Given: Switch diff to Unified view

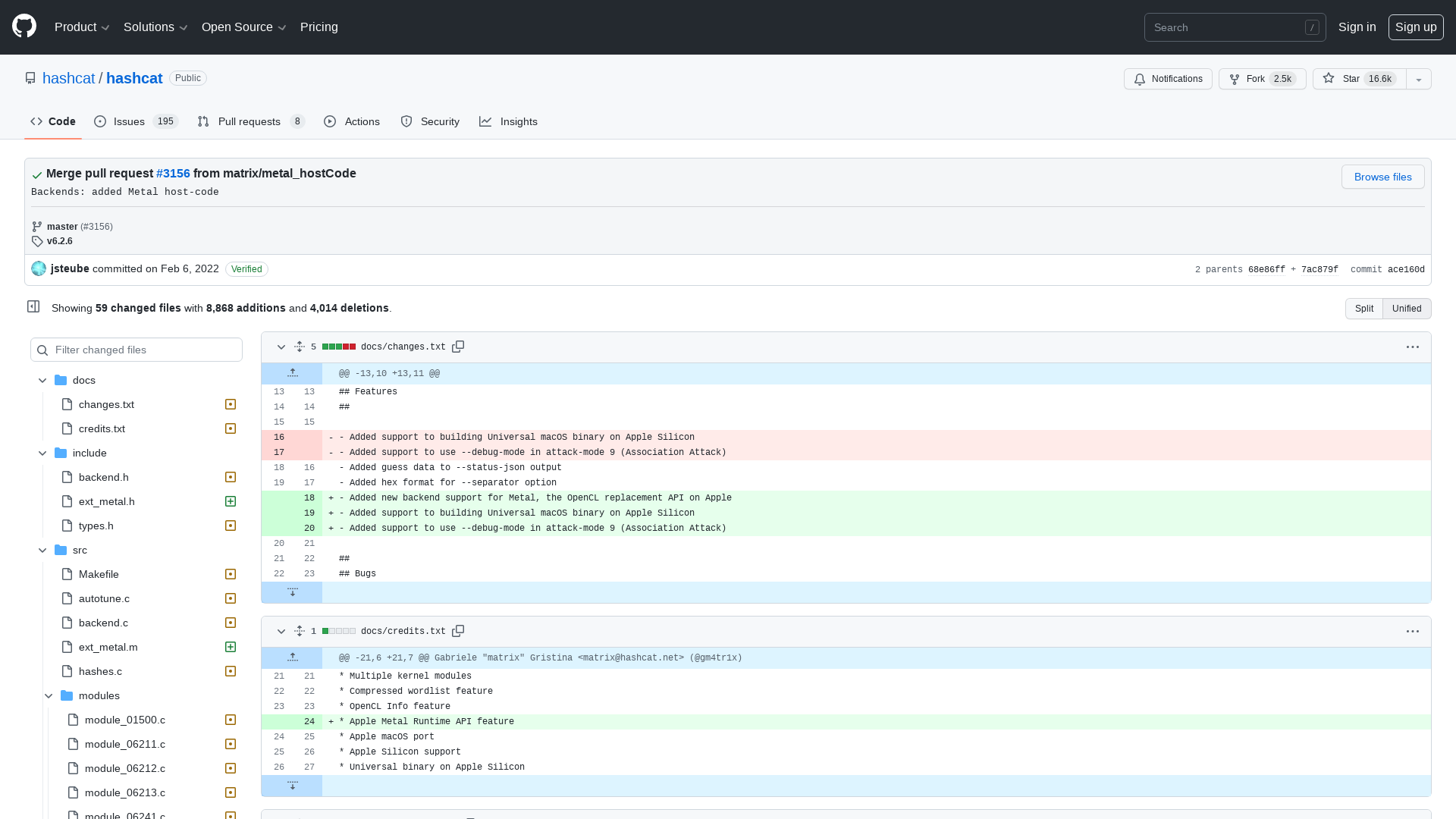Looking at the screenshot, I should click(1407, 309).
